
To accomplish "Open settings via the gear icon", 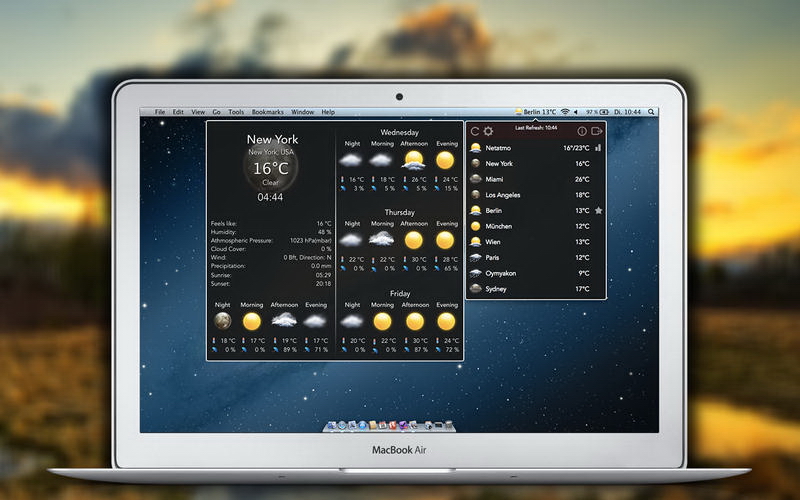I will pyautogui.click(x=488, y=131).
